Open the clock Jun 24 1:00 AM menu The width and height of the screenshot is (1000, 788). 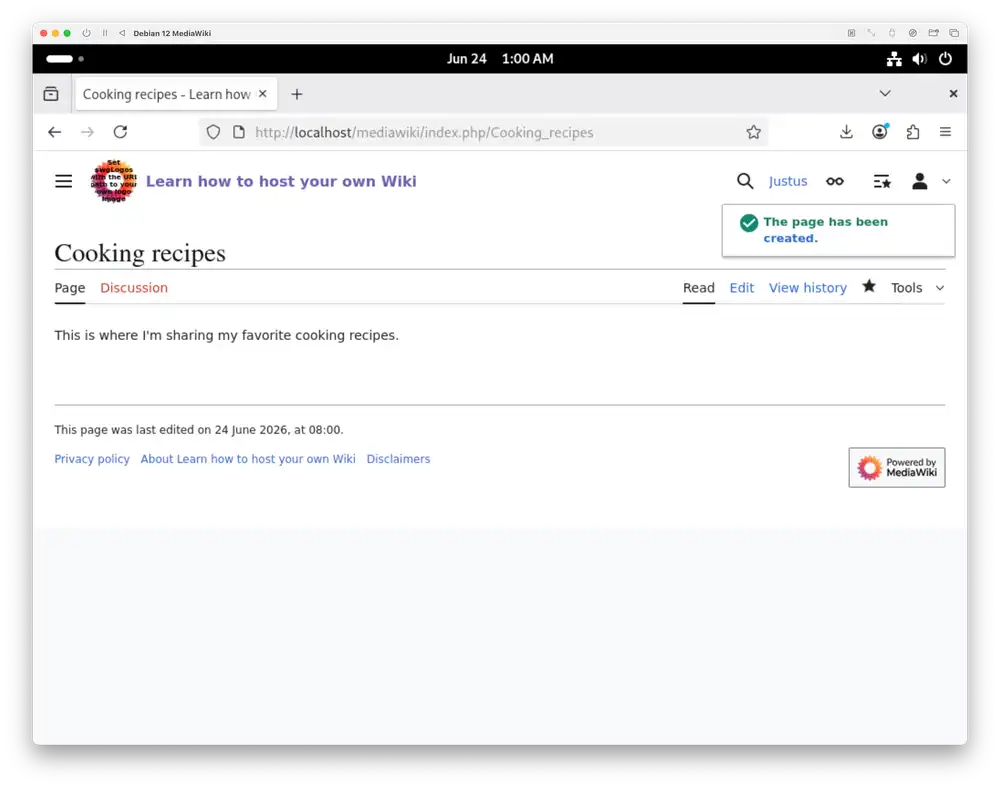[x=500, y=59]
